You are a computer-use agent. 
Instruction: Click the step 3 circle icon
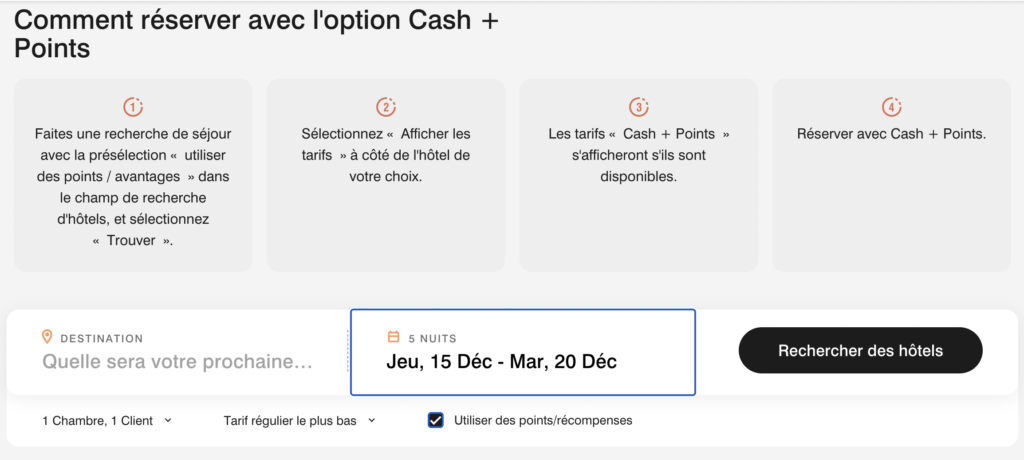639,106
